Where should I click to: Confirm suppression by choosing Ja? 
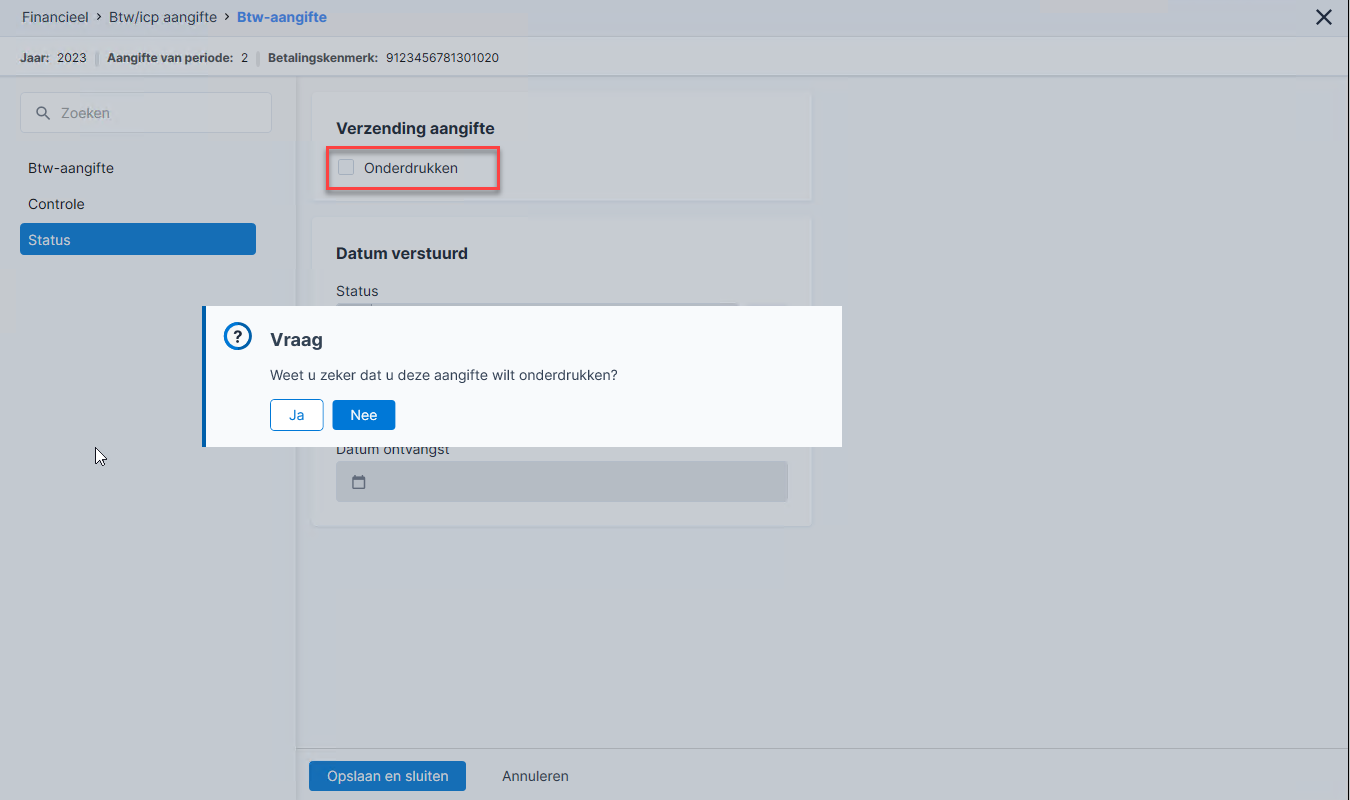(x=296, y=415)
